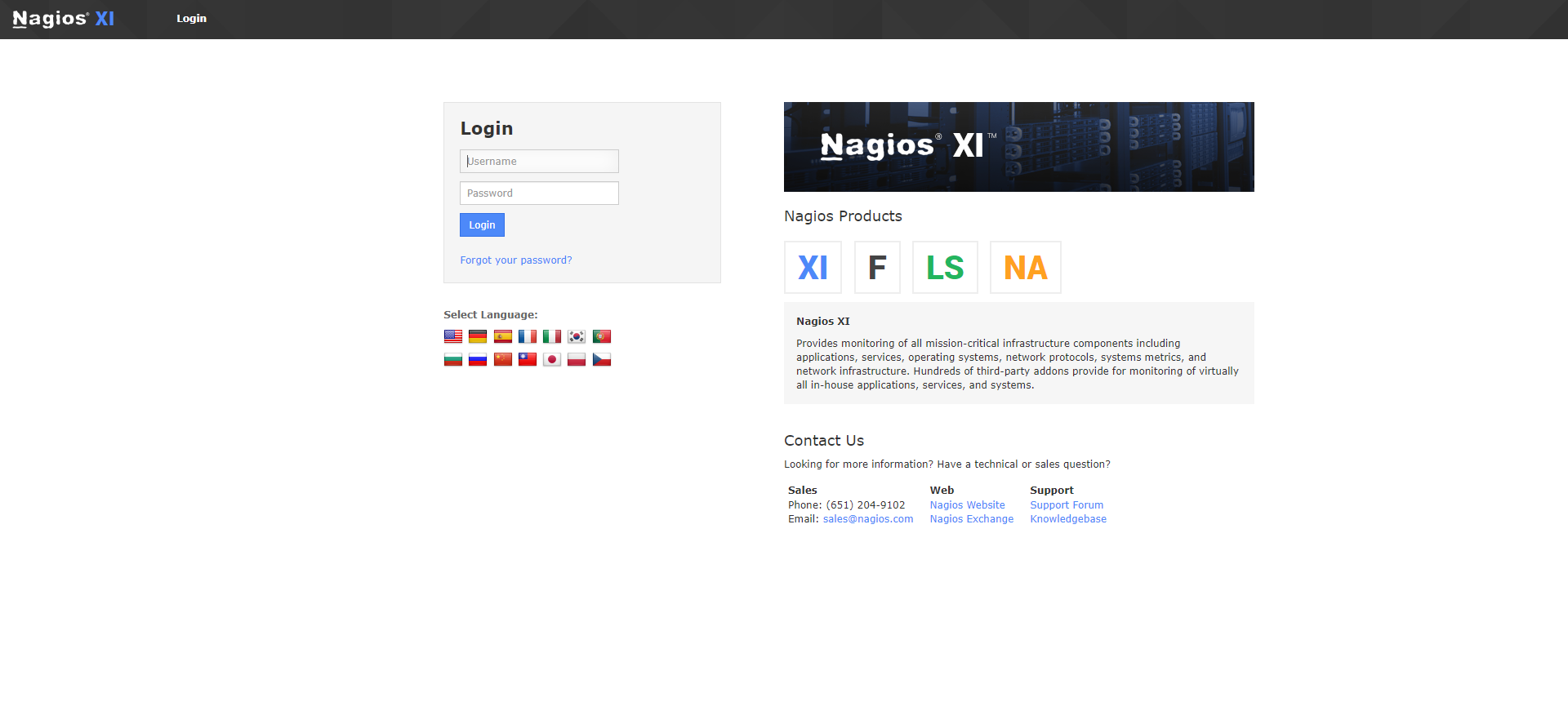Select the Japanese flag language
Image resolution: width=1568 pixels, height=711 pixels.
[x=552, y=359]
